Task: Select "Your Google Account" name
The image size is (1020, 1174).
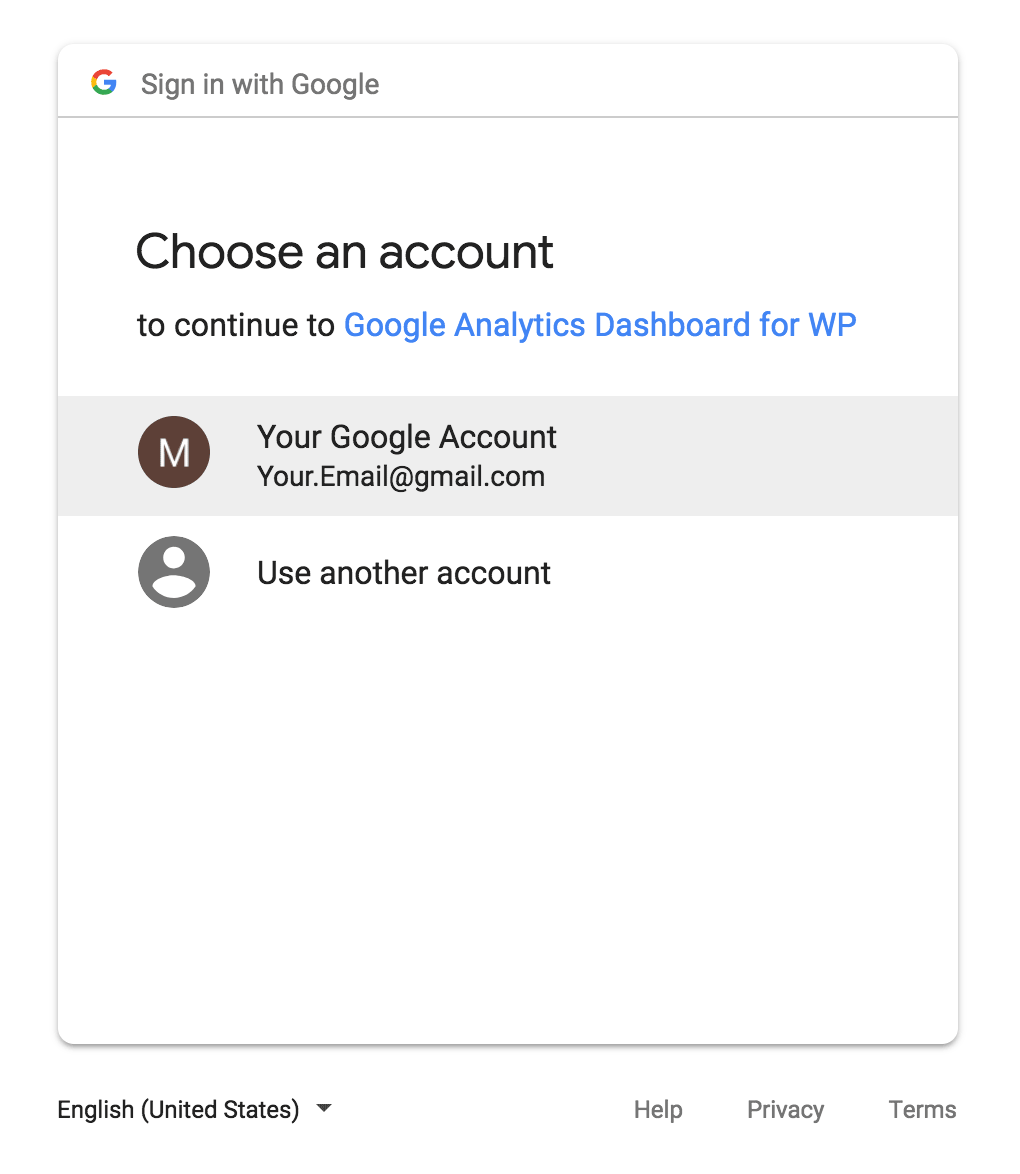Action: pos(407,437)
